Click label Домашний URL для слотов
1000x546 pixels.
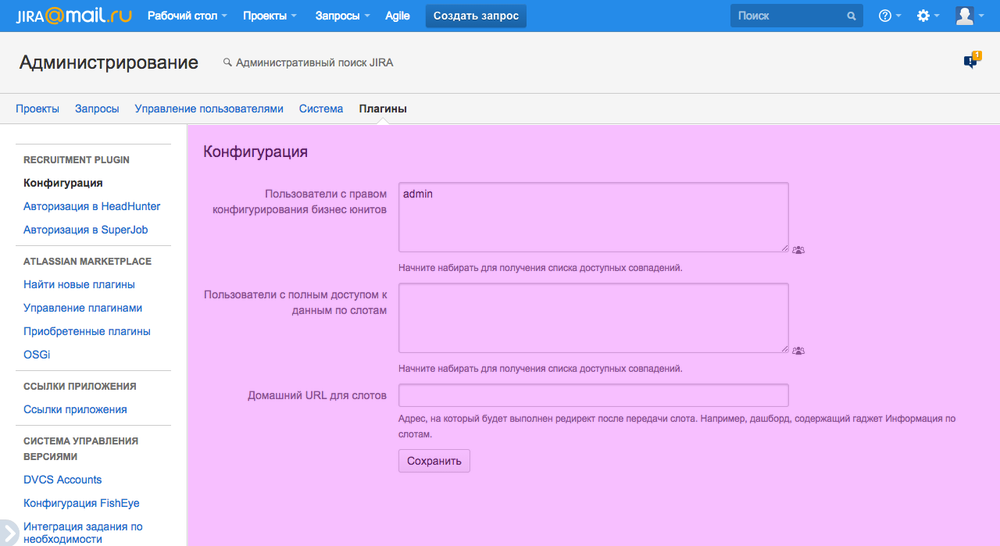point(317,395)
